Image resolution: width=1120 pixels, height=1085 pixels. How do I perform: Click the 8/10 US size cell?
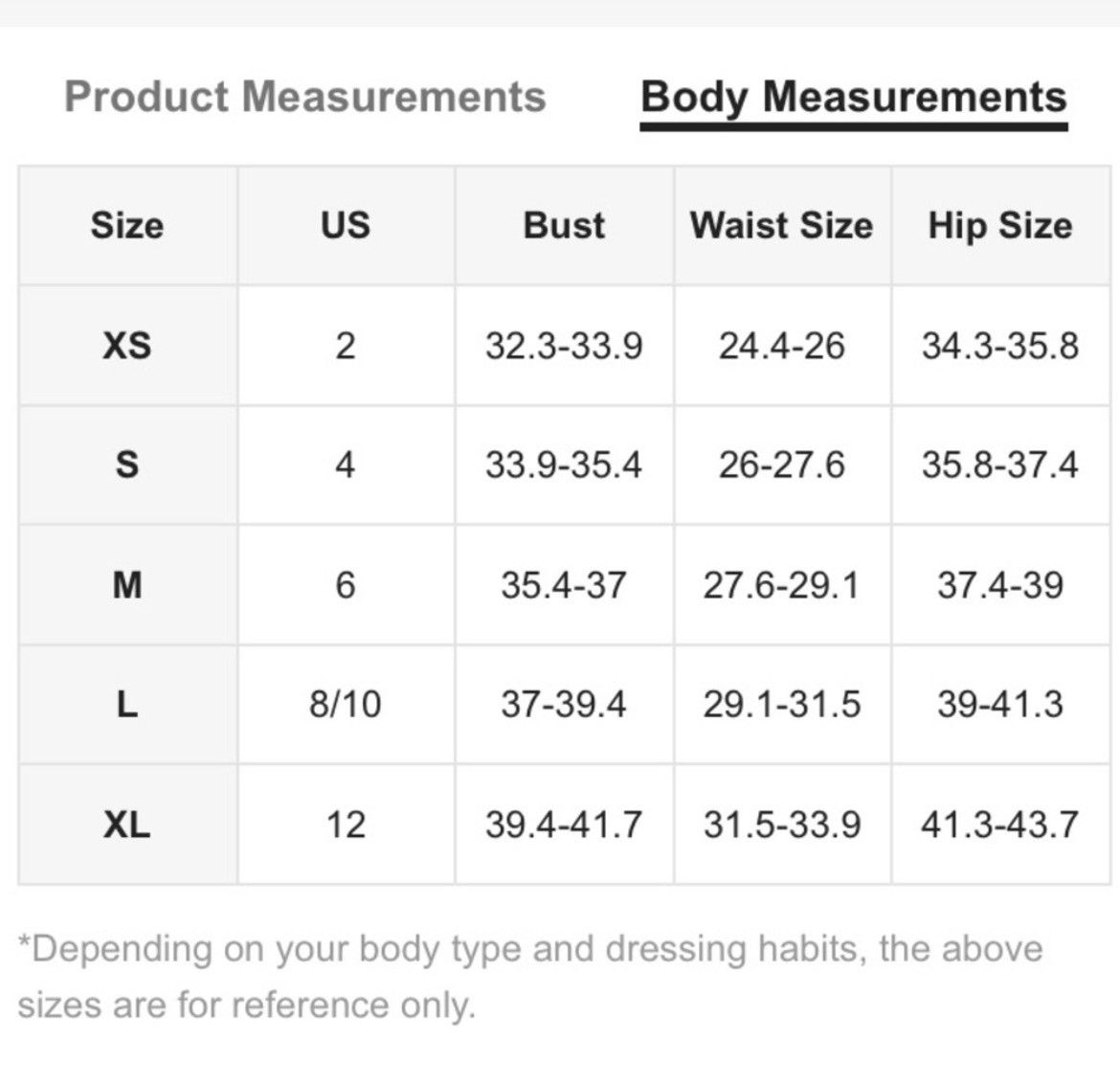[x=346, y=705]
